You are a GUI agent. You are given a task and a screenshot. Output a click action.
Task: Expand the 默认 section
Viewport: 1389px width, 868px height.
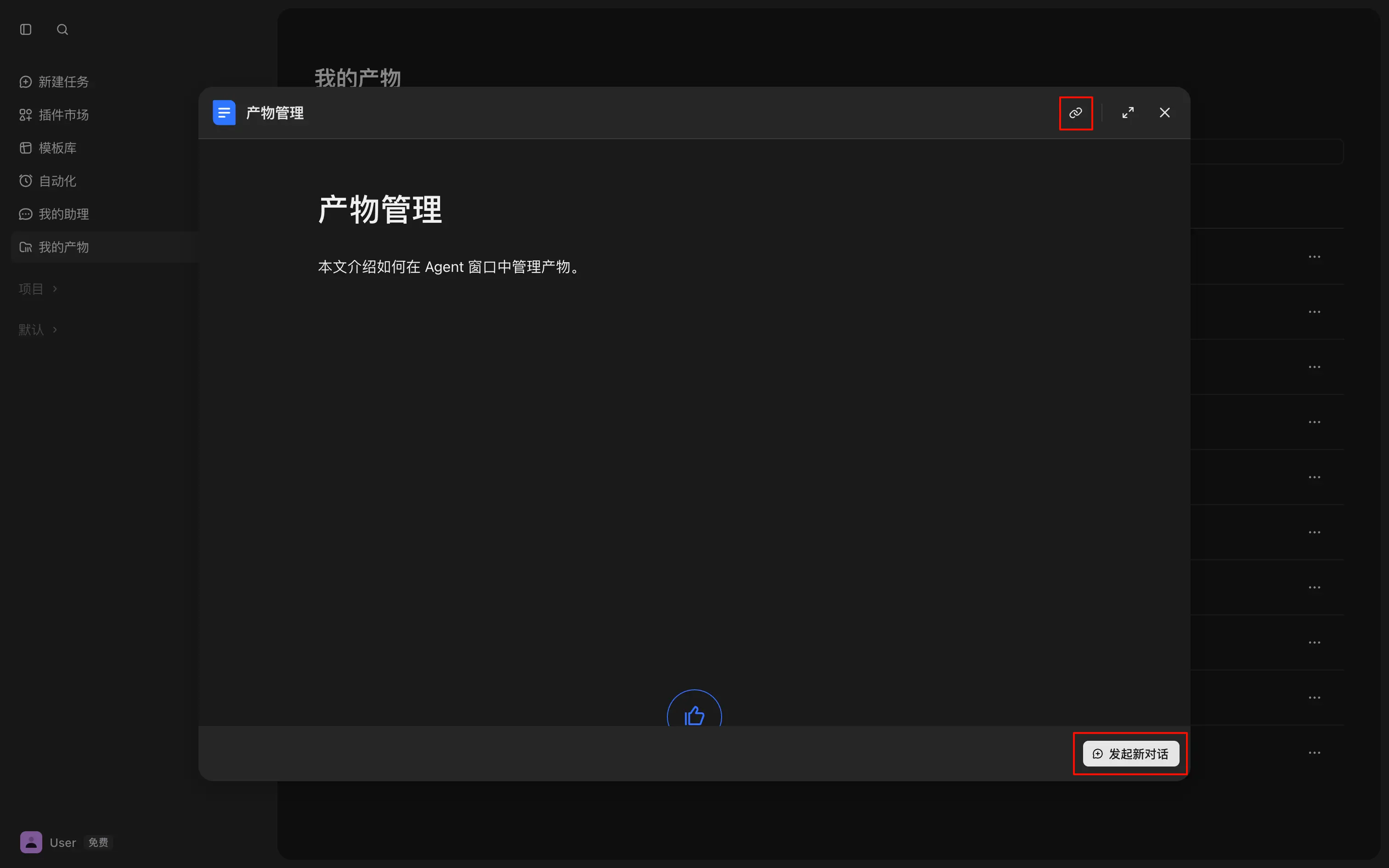38,330
